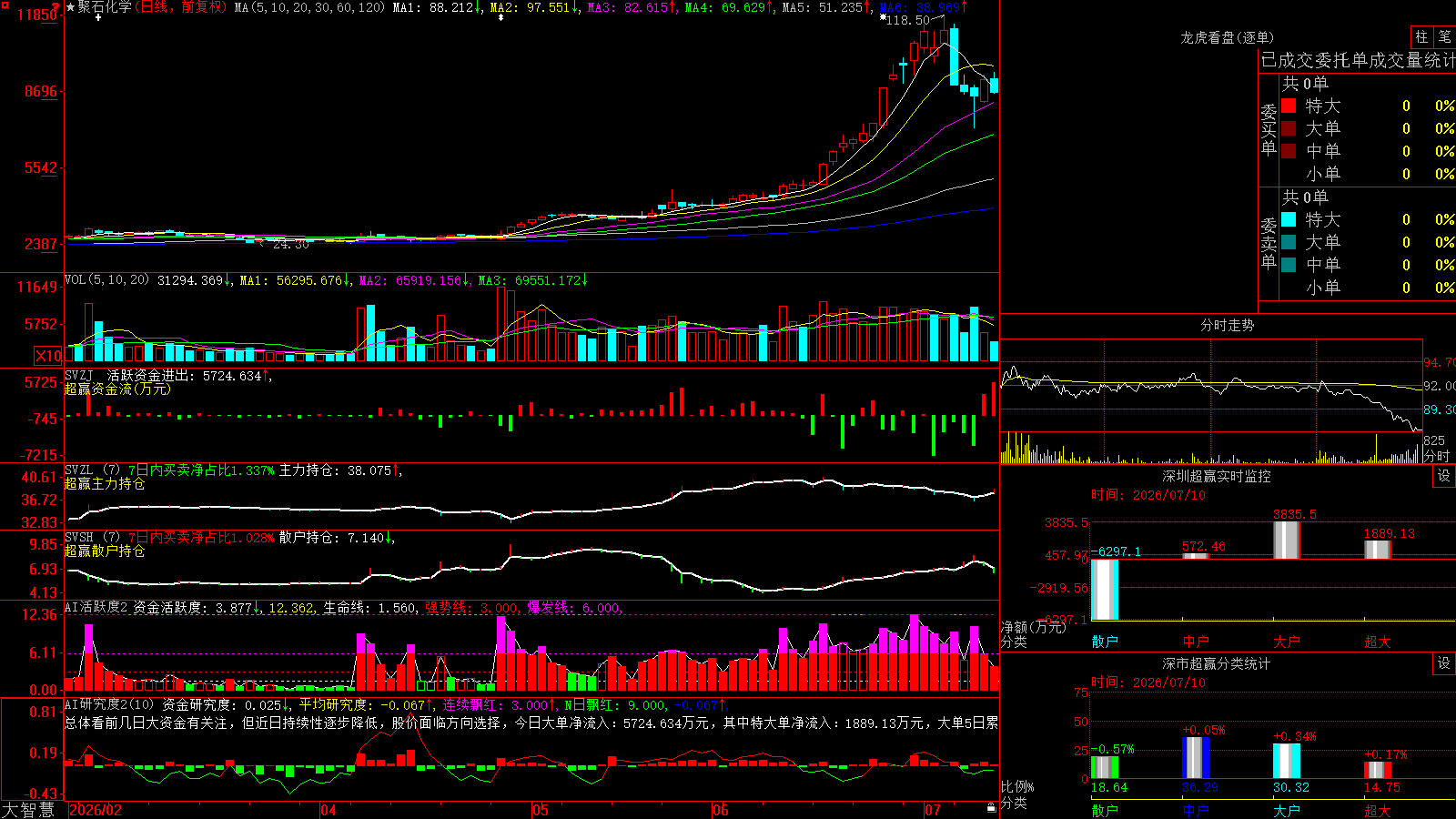Viewport: 1456px width, 819px height.
Task: Click the MA2: 97.551 value
Action: [x=534, y=7]
